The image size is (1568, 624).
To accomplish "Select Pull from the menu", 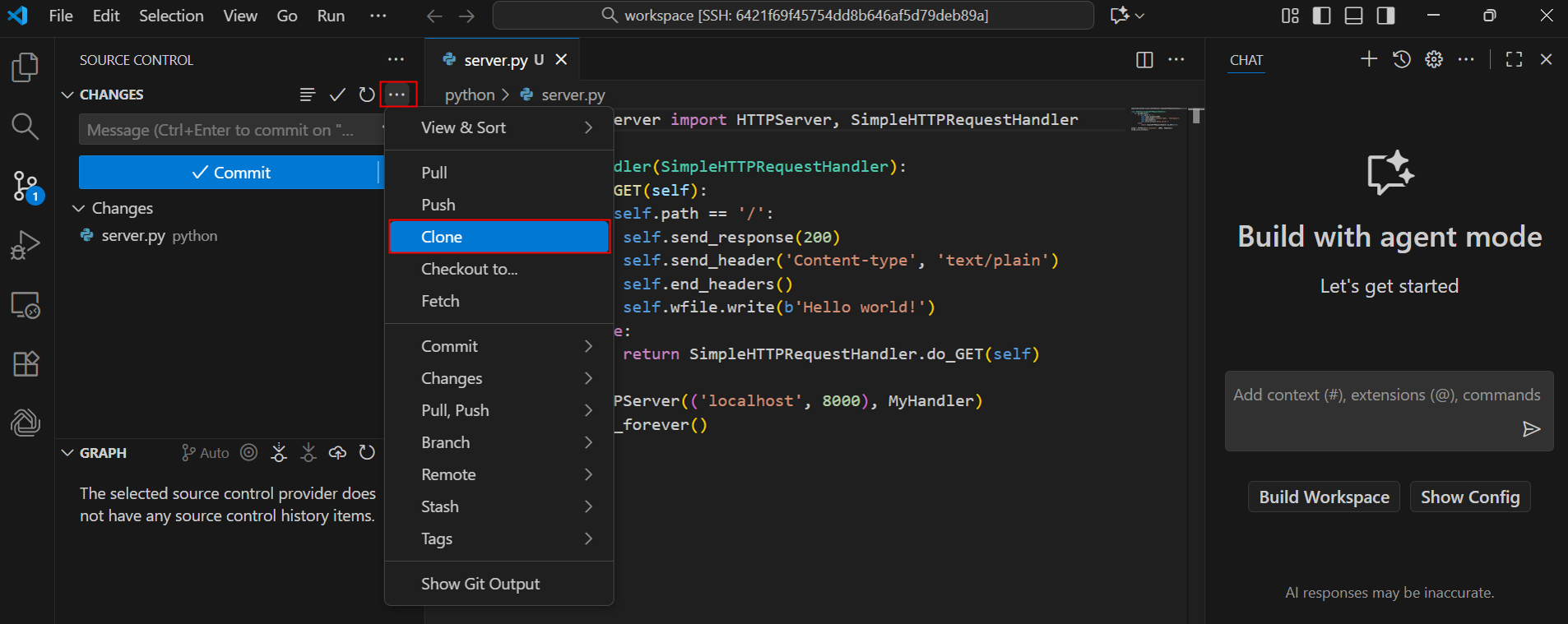I will 499,173.
